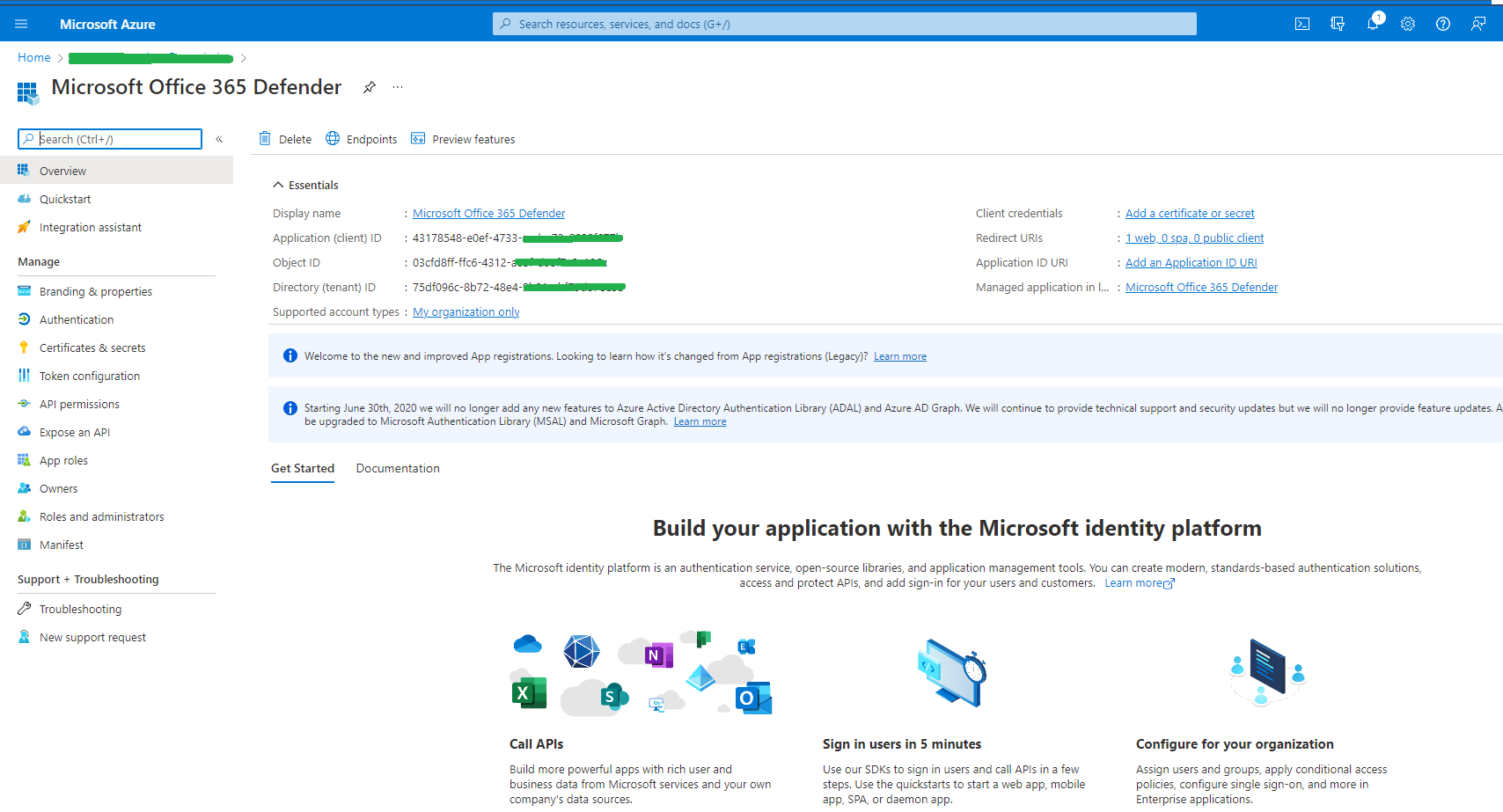Open Manifest text in the sidebar

pyautogui.click(x=62, y=545)
